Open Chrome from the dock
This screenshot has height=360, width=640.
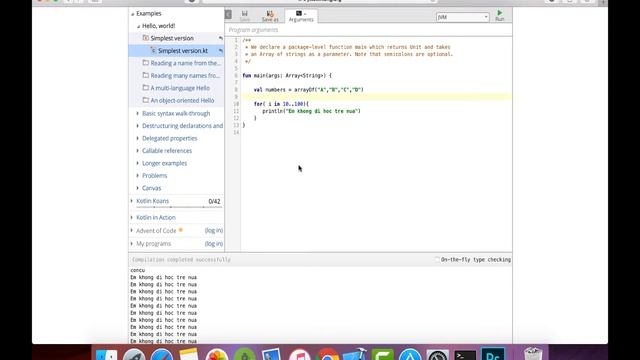coord(327,355)
